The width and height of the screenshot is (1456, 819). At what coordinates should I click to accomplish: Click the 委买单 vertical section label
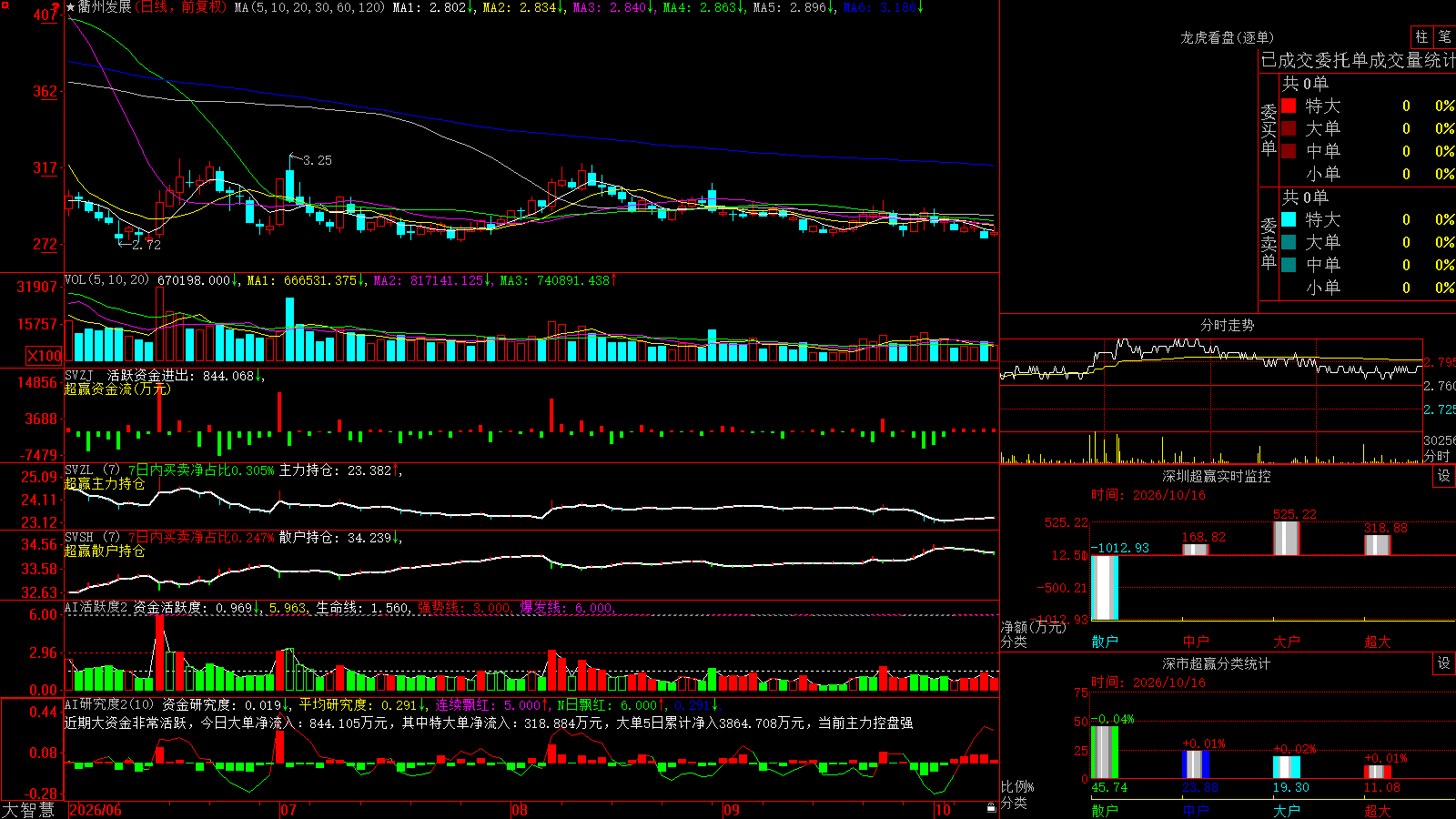coord(1269,129)
